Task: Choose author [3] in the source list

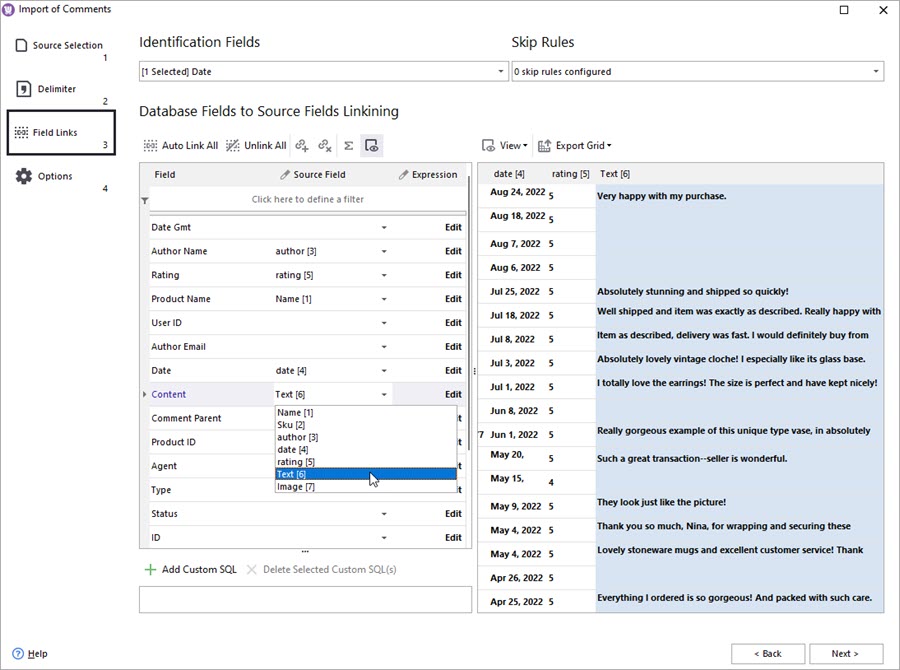Action: click(x=298, y=437)
